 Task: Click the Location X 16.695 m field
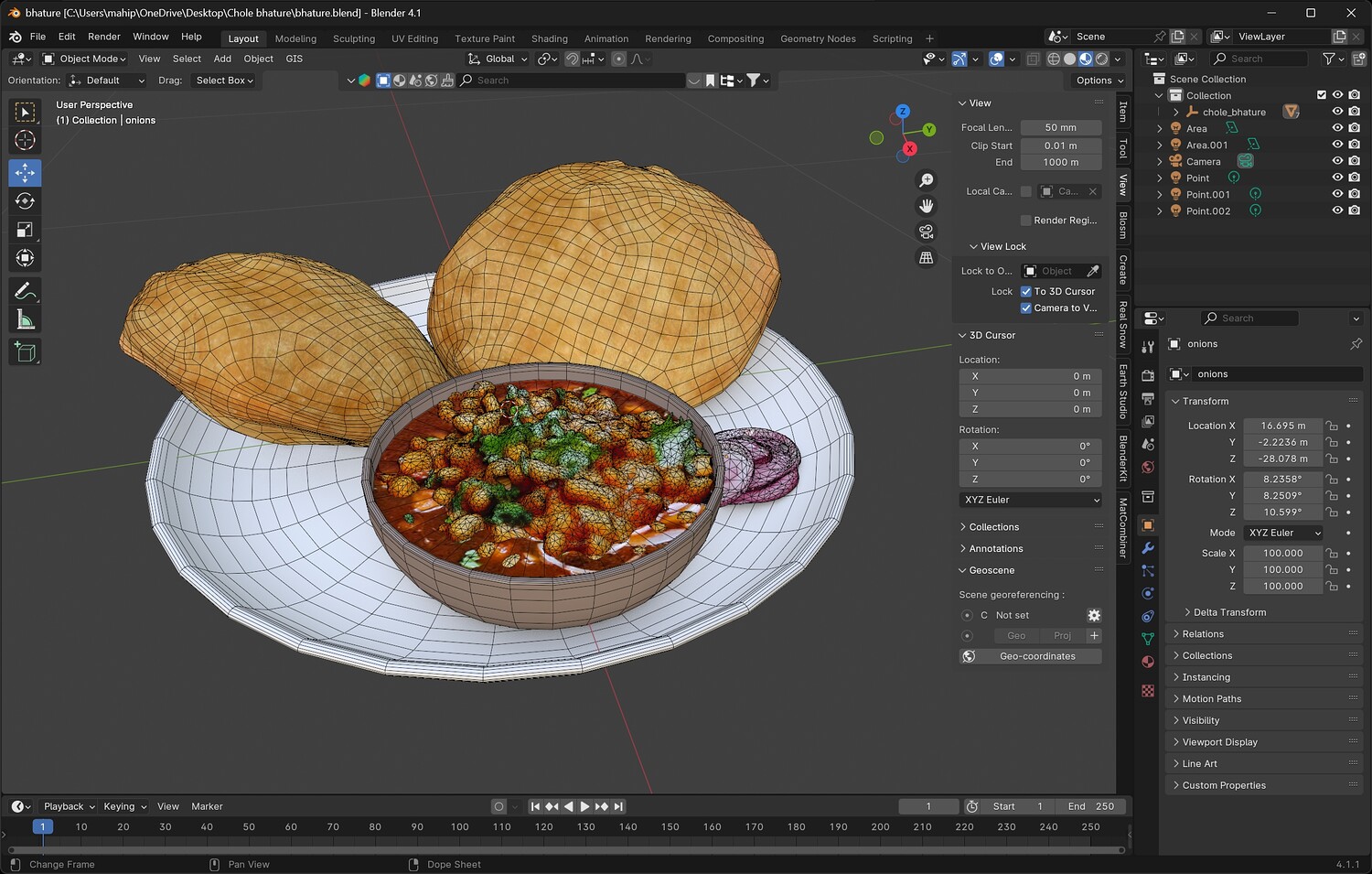pos(1282,426)
